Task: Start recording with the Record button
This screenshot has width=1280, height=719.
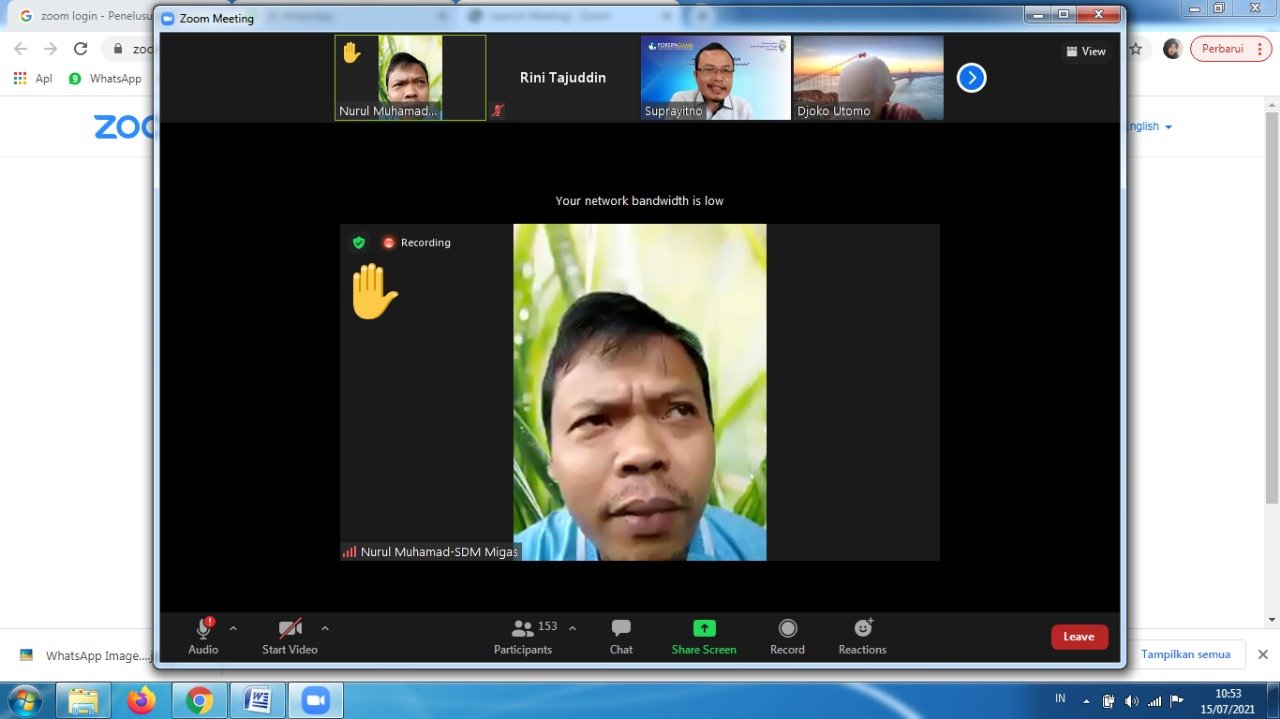Action: (787, 629)
